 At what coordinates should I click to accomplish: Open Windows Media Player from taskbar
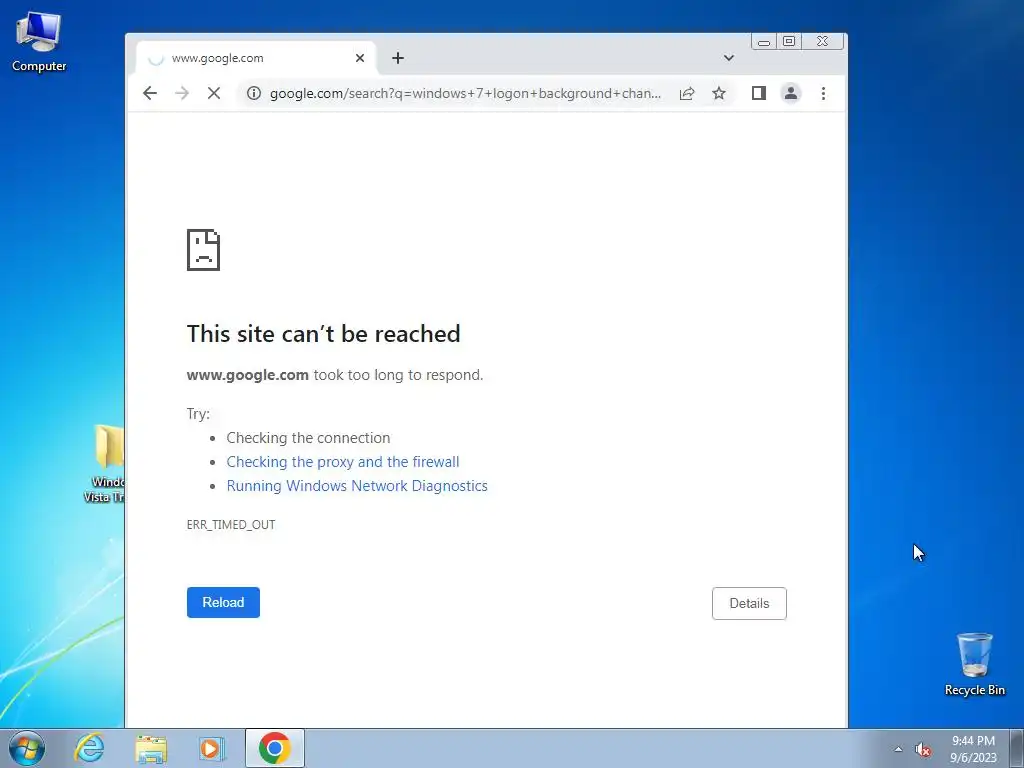(212, 748)
